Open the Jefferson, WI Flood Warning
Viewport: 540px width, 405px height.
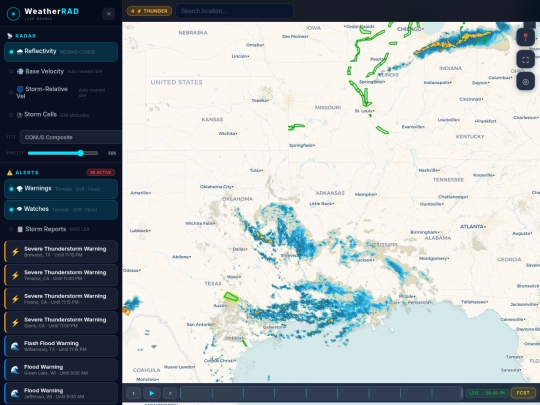61,393
